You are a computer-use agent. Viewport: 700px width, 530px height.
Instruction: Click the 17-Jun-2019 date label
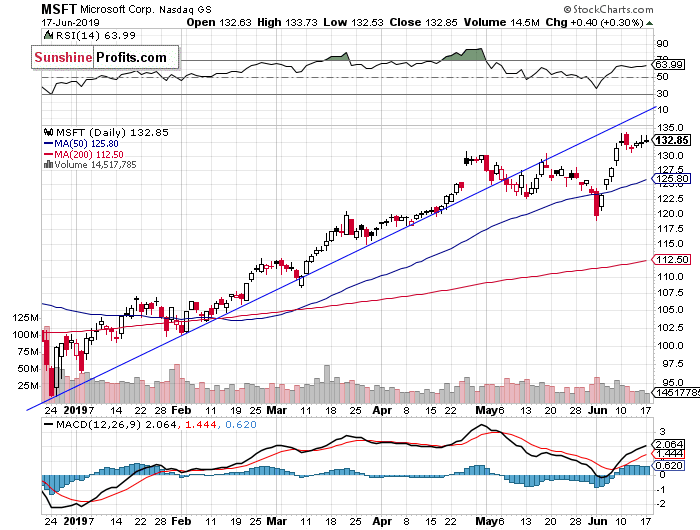pos(71,23)
